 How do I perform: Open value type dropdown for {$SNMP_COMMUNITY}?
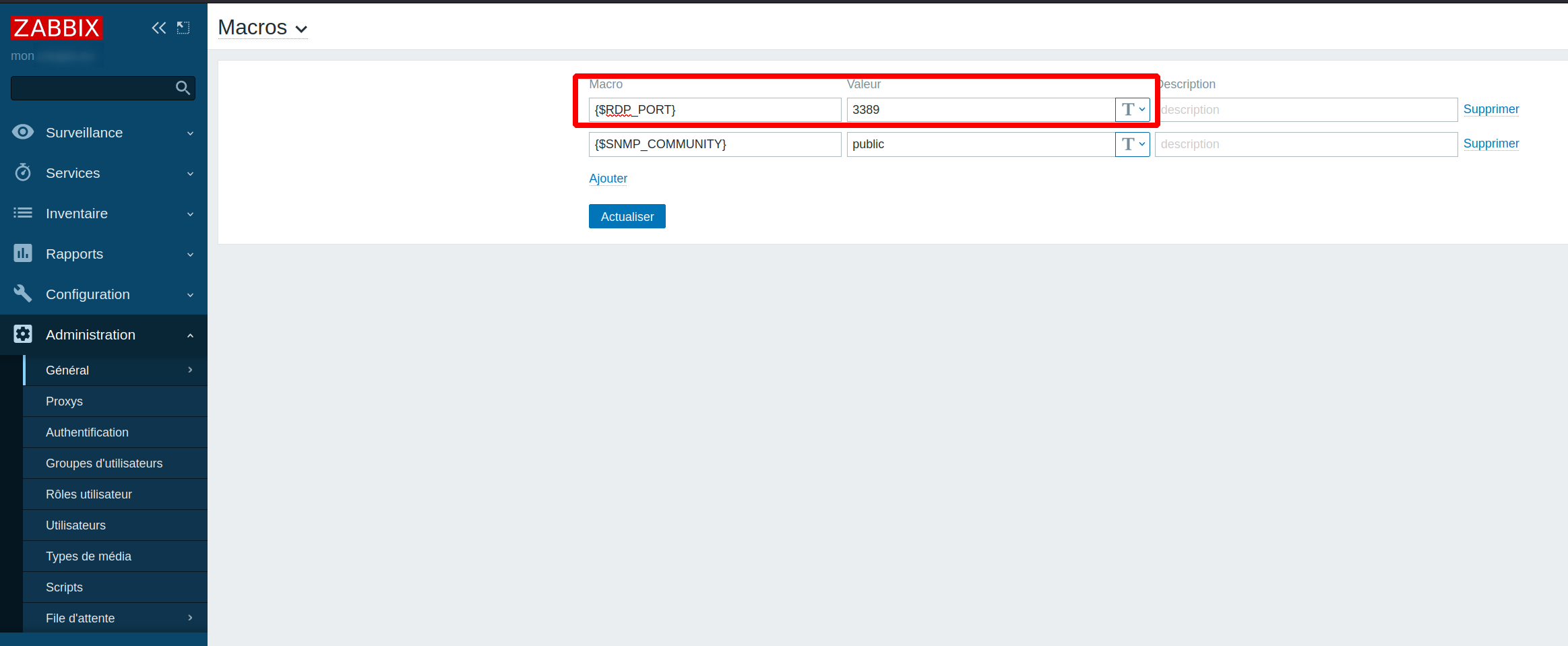(x=1132, y=144)
